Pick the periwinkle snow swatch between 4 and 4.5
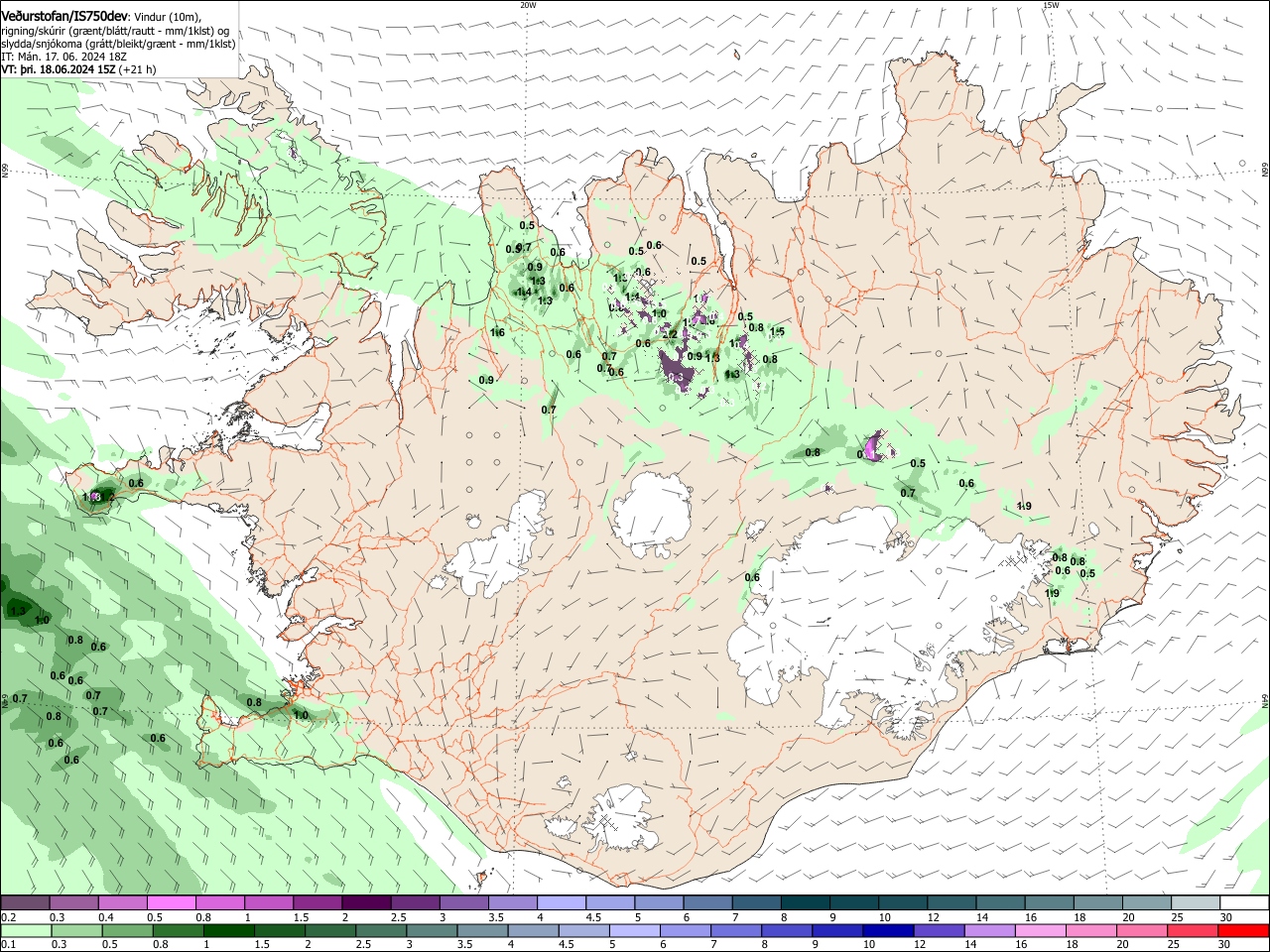 [x=562, y=903]
